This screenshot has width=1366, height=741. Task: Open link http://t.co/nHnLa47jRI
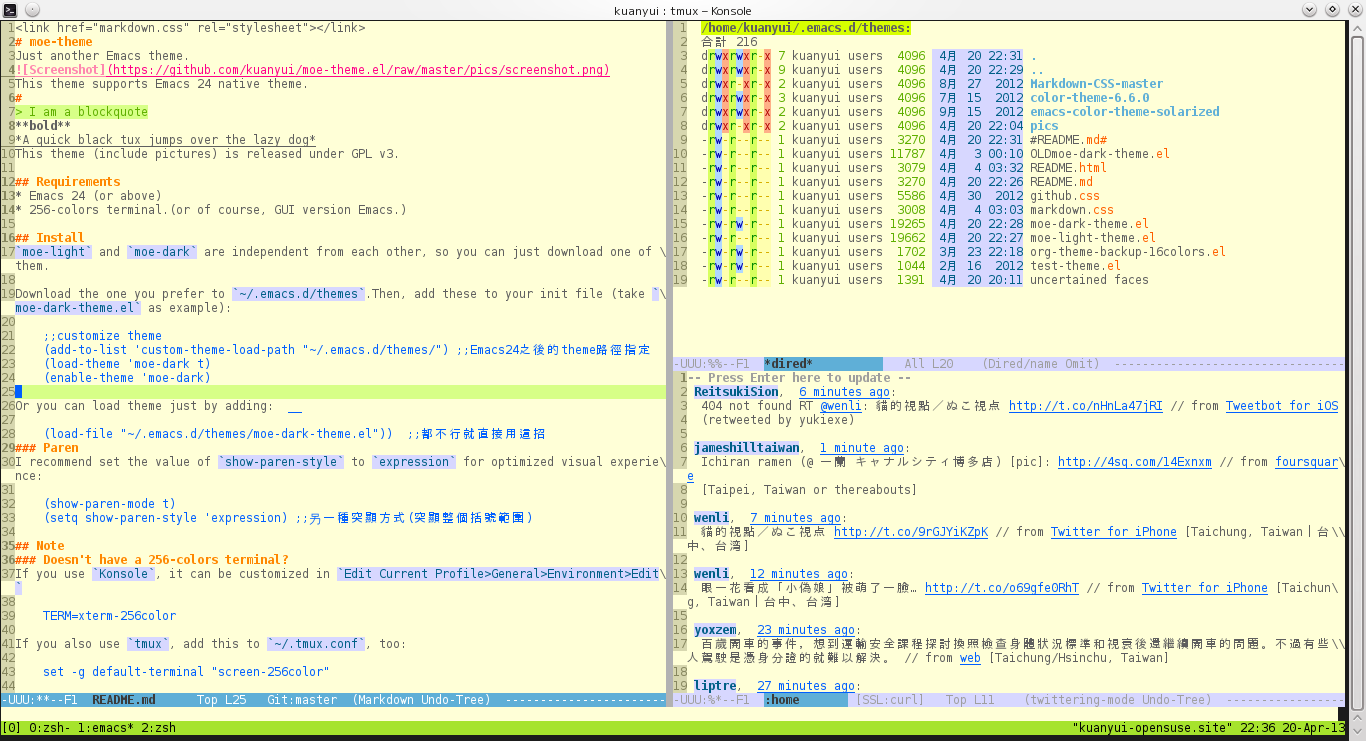point(1085,406)
